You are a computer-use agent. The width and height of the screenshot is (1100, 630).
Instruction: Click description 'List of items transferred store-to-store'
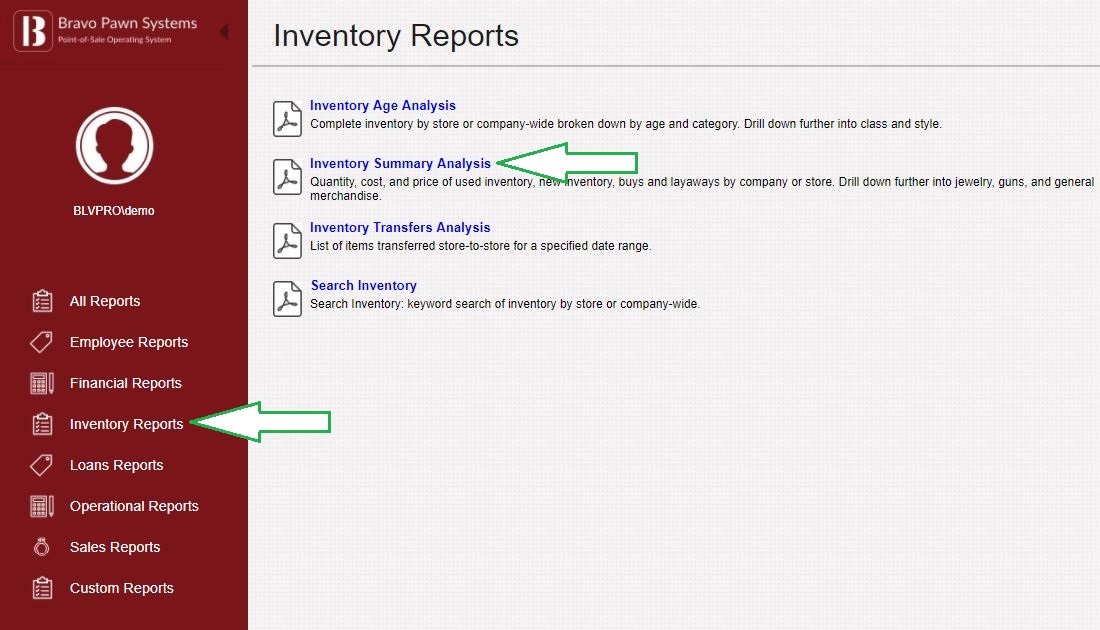481,246
